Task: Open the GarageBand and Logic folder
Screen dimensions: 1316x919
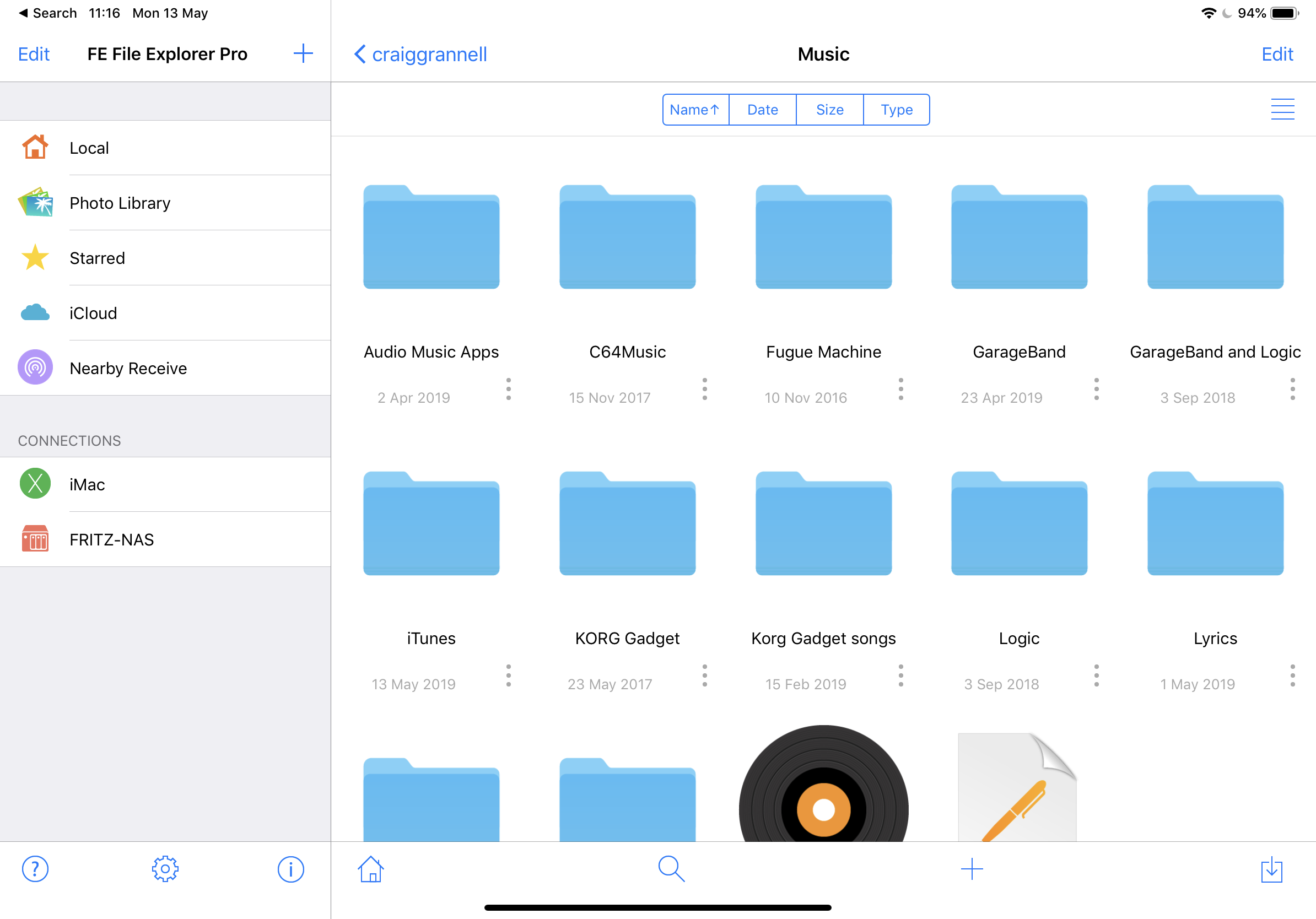Action: coord(1216,236)
